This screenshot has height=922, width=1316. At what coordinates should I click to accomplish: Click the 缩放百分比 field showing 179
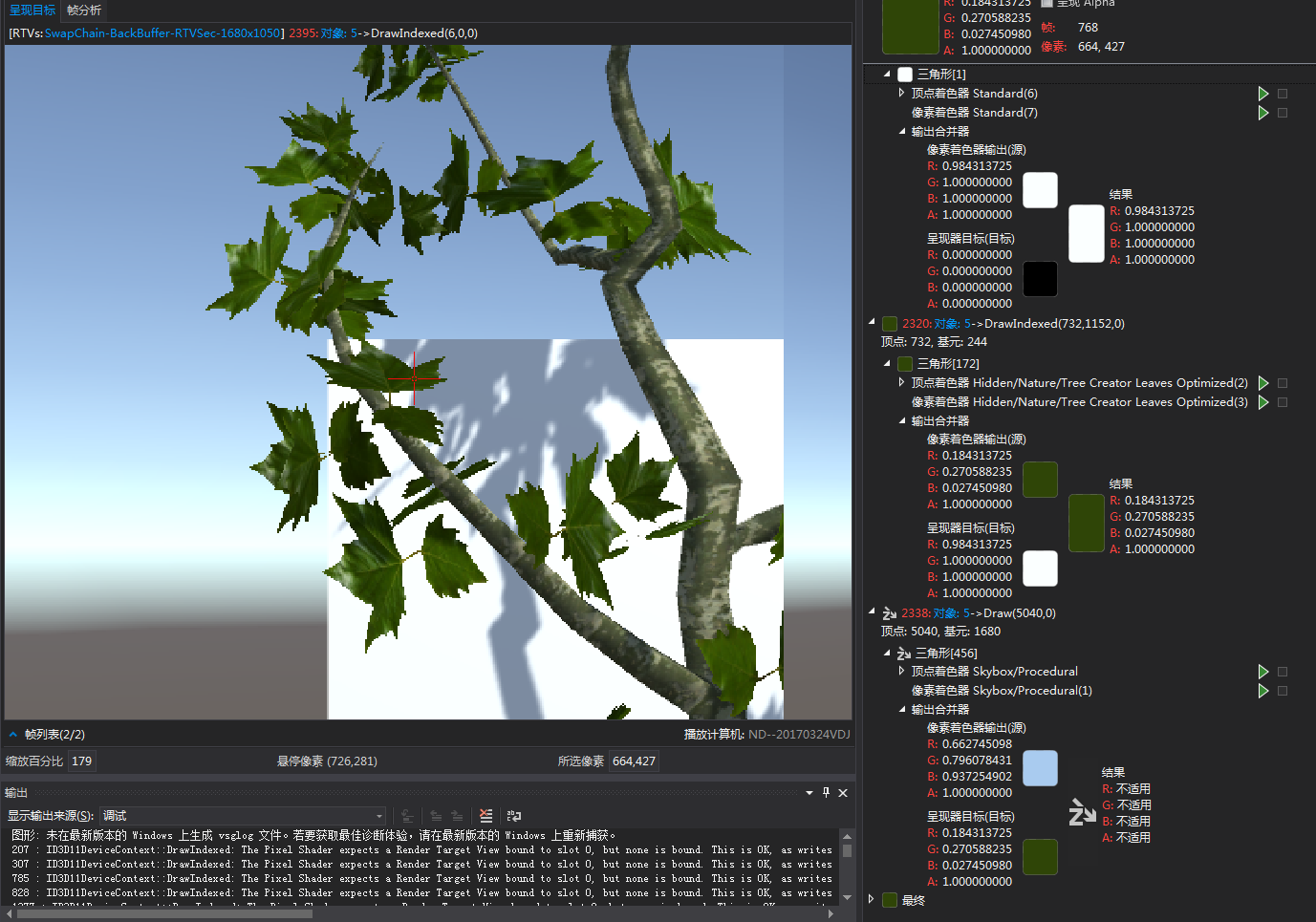pos(82,761)
